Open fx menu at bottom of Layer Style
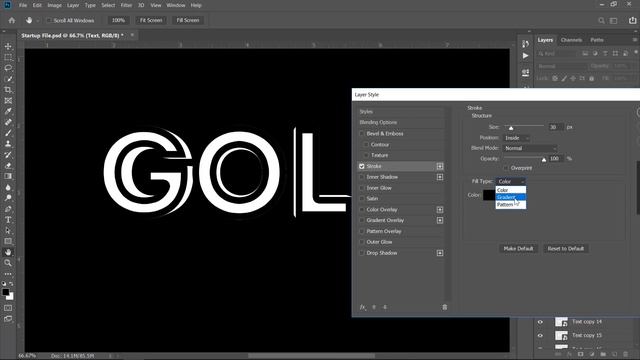This screenshot has width=640, height=360. point(362,307)
